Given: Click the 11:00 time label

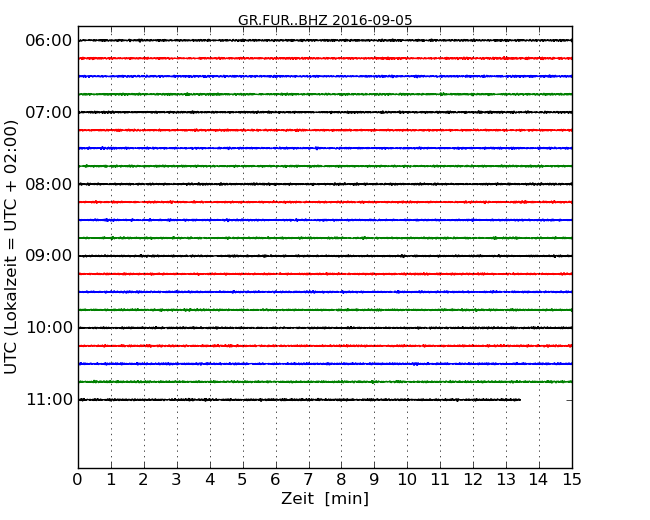Looking at the screenshot, I should [x=49, y=399].
